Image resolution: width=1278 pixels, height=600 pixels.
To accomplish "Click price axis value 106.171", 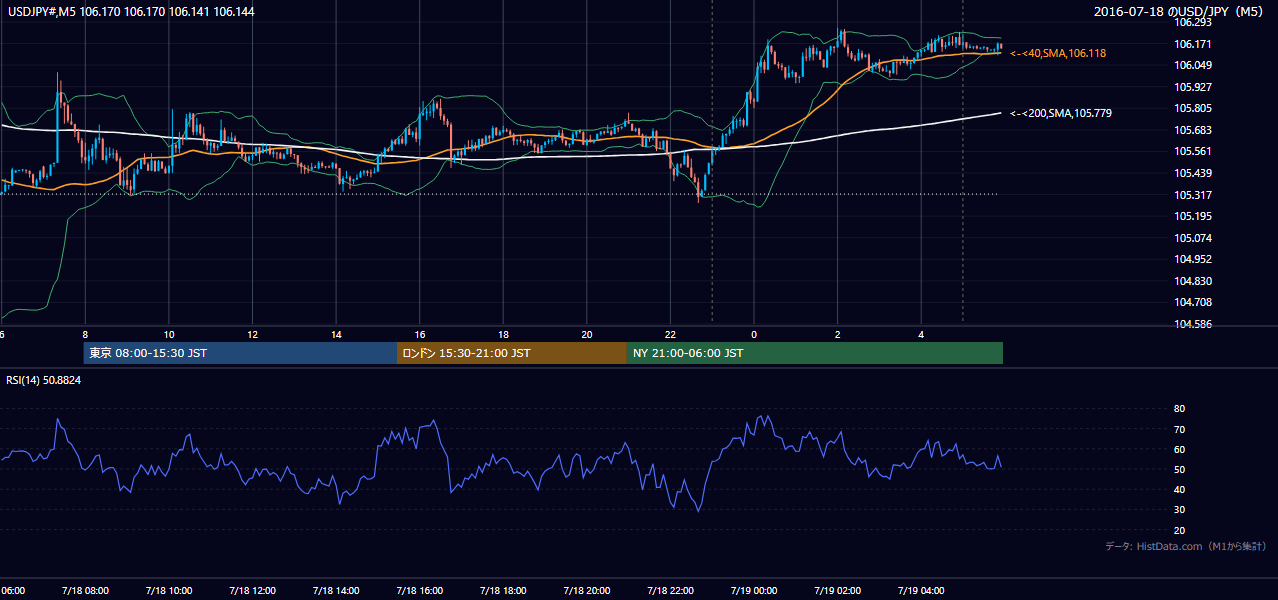I will (x=1194, y=44).
